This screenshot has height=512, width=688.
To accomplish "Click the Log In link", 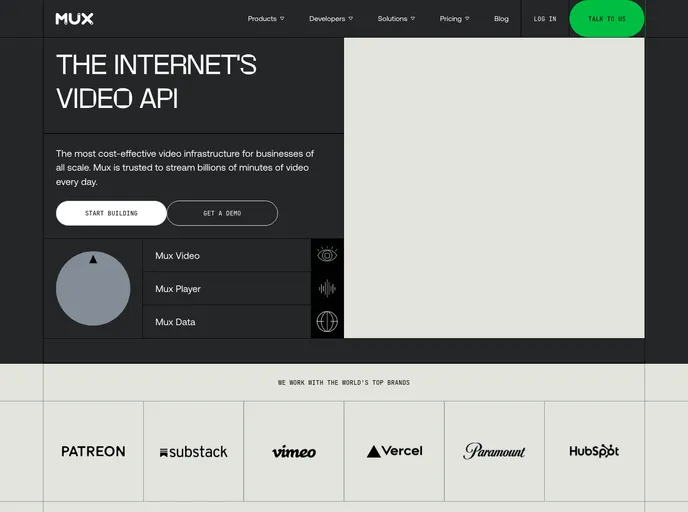I will click(545, 19).
